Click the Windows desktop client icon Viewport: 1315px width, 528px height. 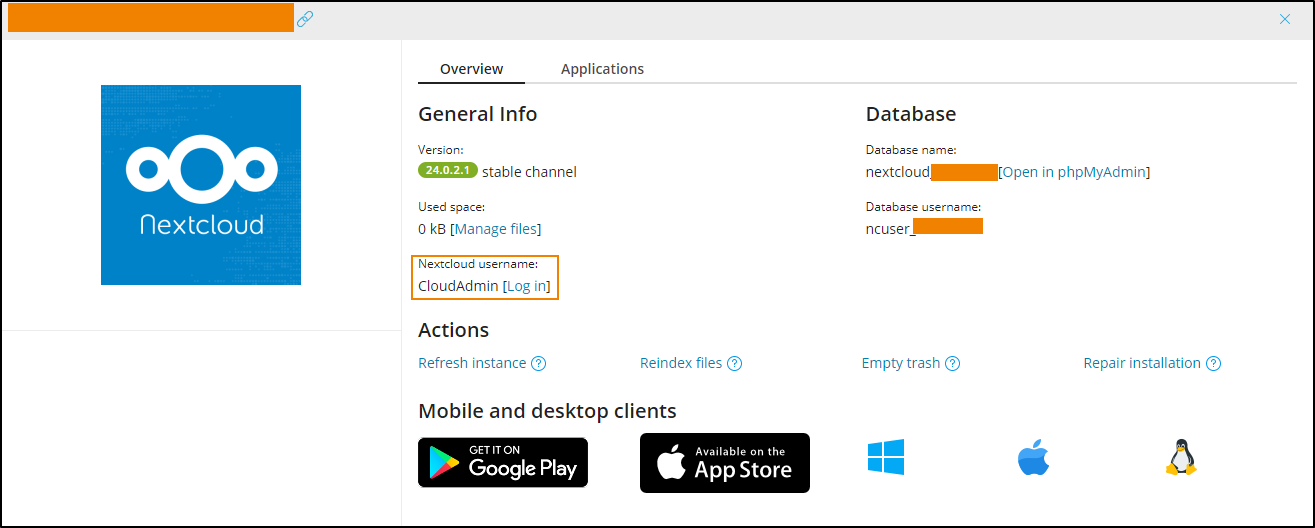pos(886,457)
